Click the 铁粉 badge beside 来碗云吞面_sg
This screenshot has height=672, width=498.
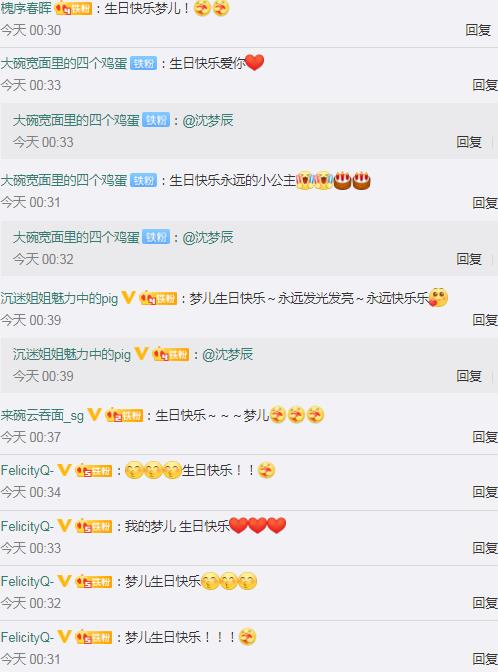tap(124, 415)
